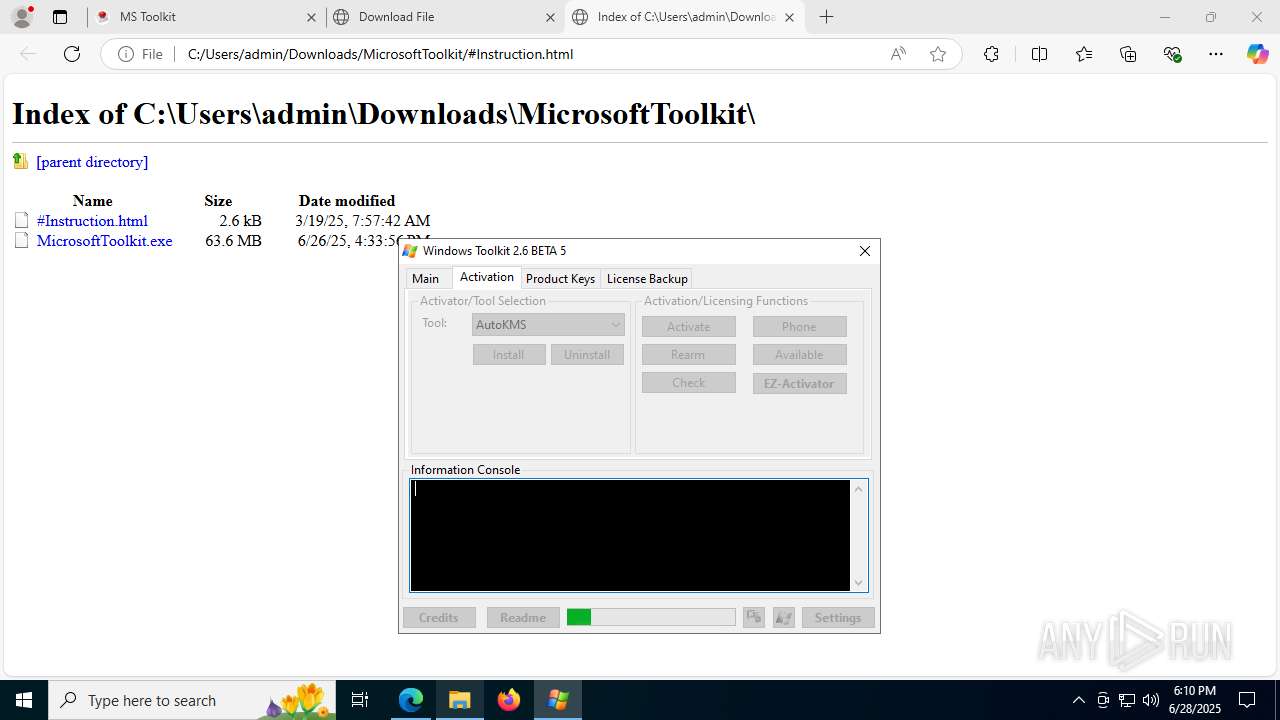Click the Settings button in Toolkit
This screenshot has height=720, width=1280.
[838, 618]
